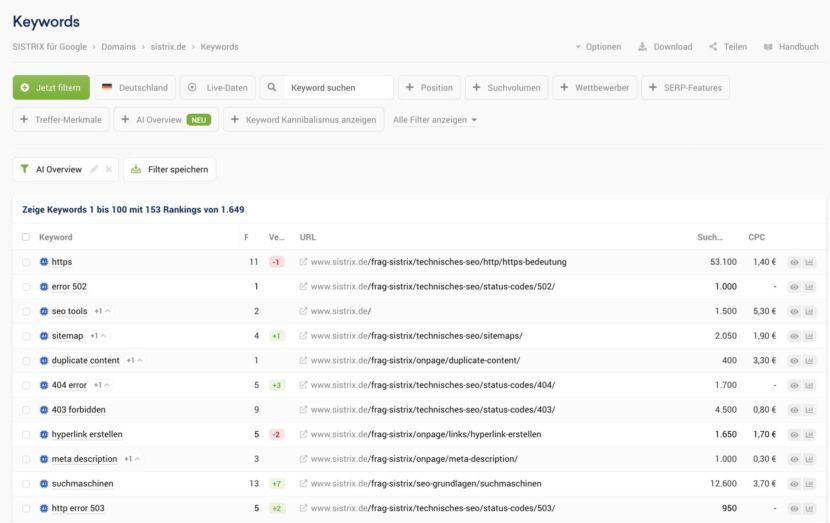Open the https-bedeutung URL link
Viewport: 830px width, 523px height.
[439, 262]
